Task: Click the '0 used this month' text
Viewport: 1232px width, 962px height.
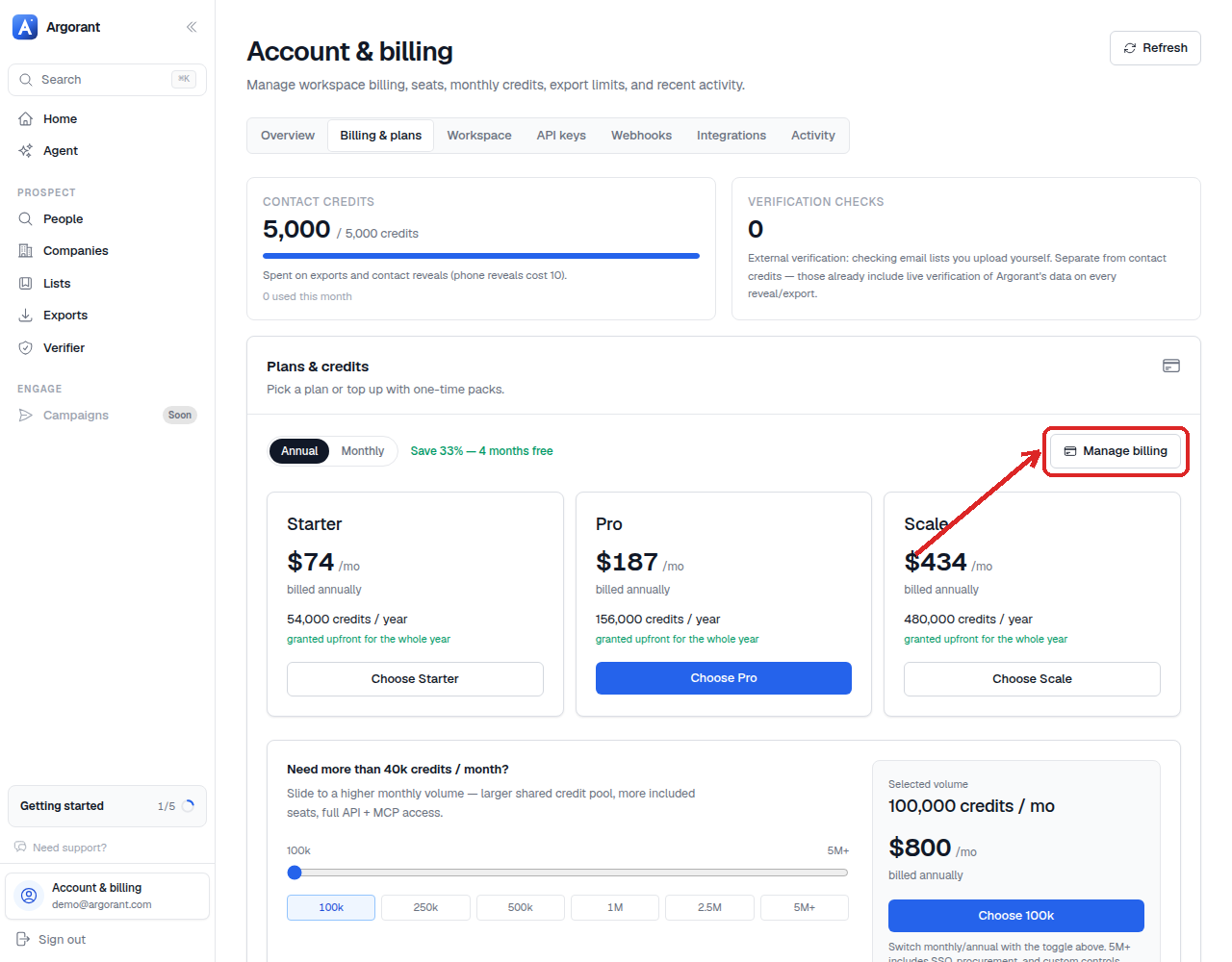Action: tap(307, 296)
